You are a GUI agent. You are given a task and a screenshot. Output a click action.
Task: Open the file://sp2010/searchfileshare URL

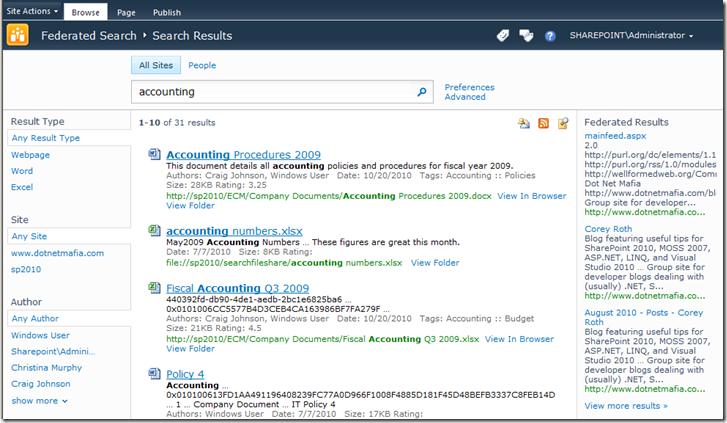pyautogui.click(x=284, y=263)
